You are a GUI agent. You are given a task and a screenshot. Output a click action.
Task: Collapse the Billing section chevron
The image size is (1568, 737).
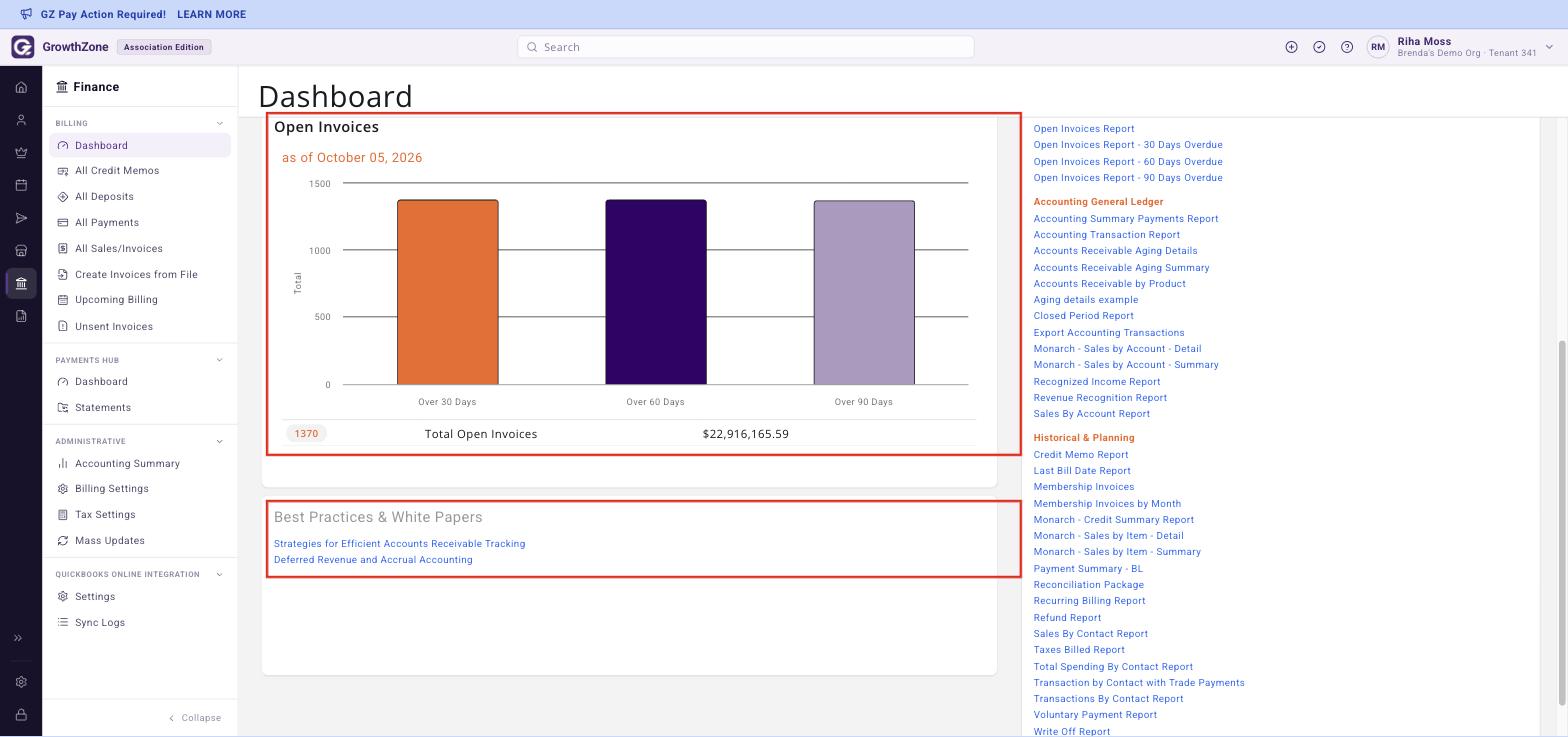tap(220, 123)
